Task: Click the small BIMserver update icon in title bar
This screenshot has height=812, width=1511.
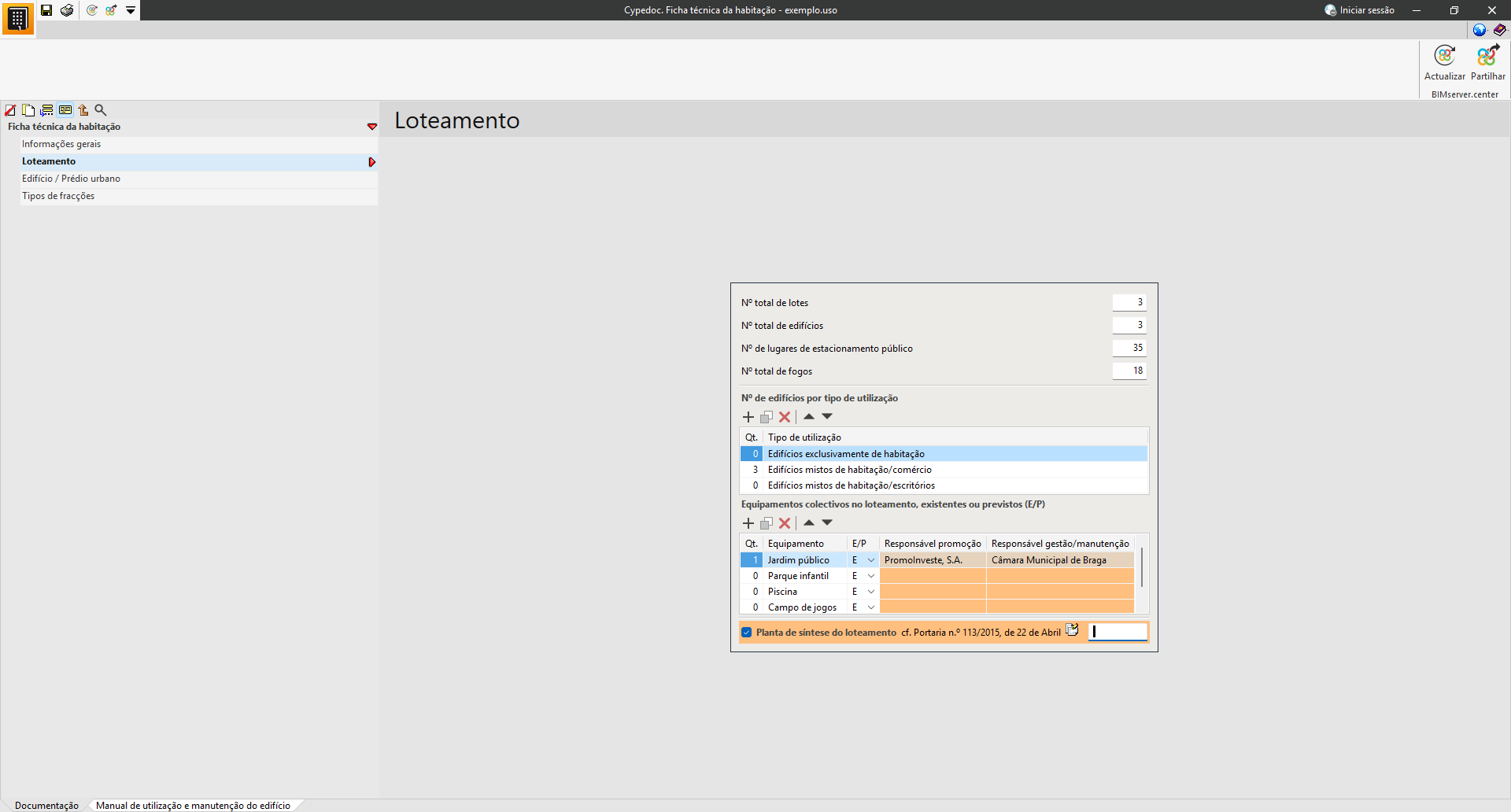Action: pyautogui.click(x=92, y=10)
